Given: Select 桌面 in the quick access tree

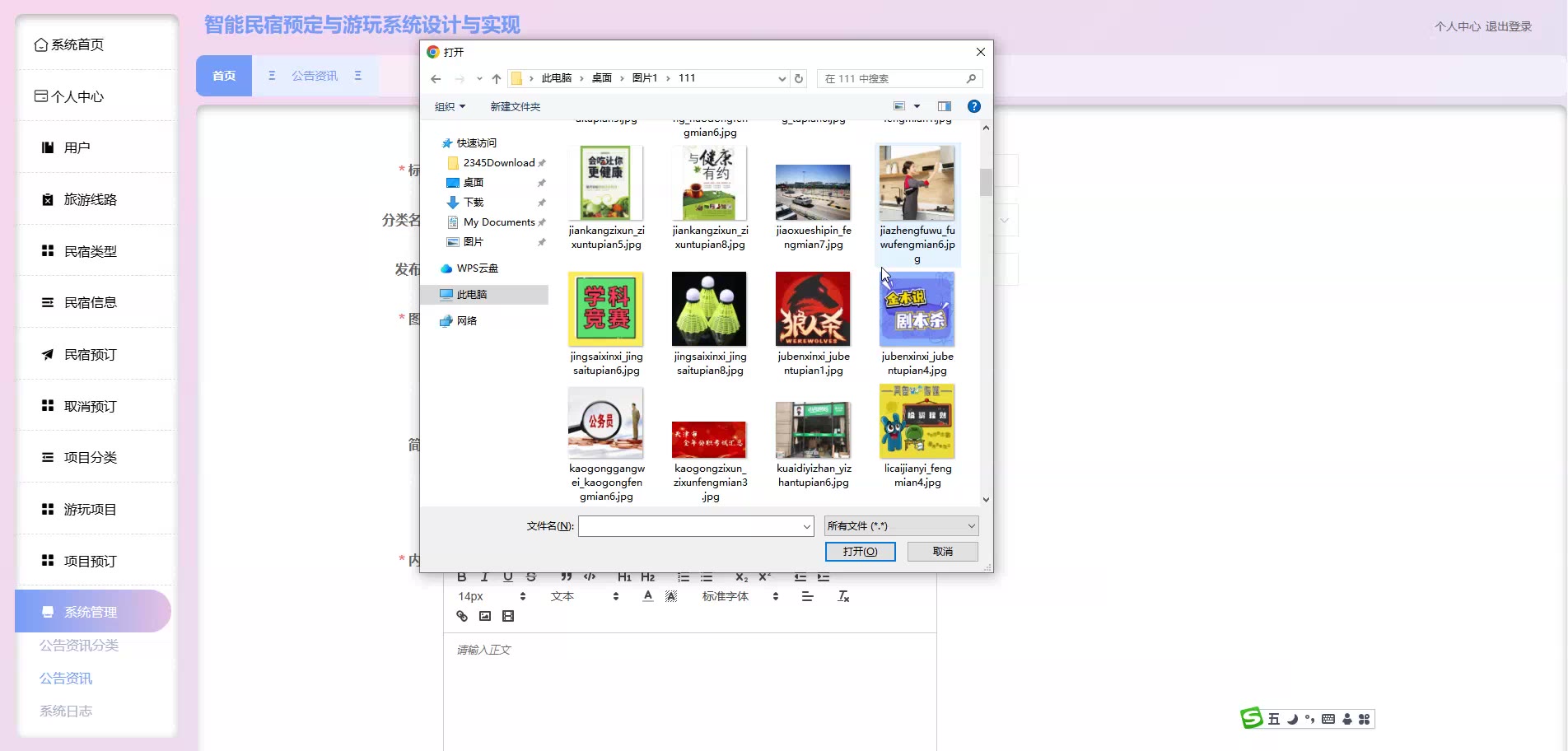Looking at the screenshot, I should pyautogui.click(x=474, y=183).
